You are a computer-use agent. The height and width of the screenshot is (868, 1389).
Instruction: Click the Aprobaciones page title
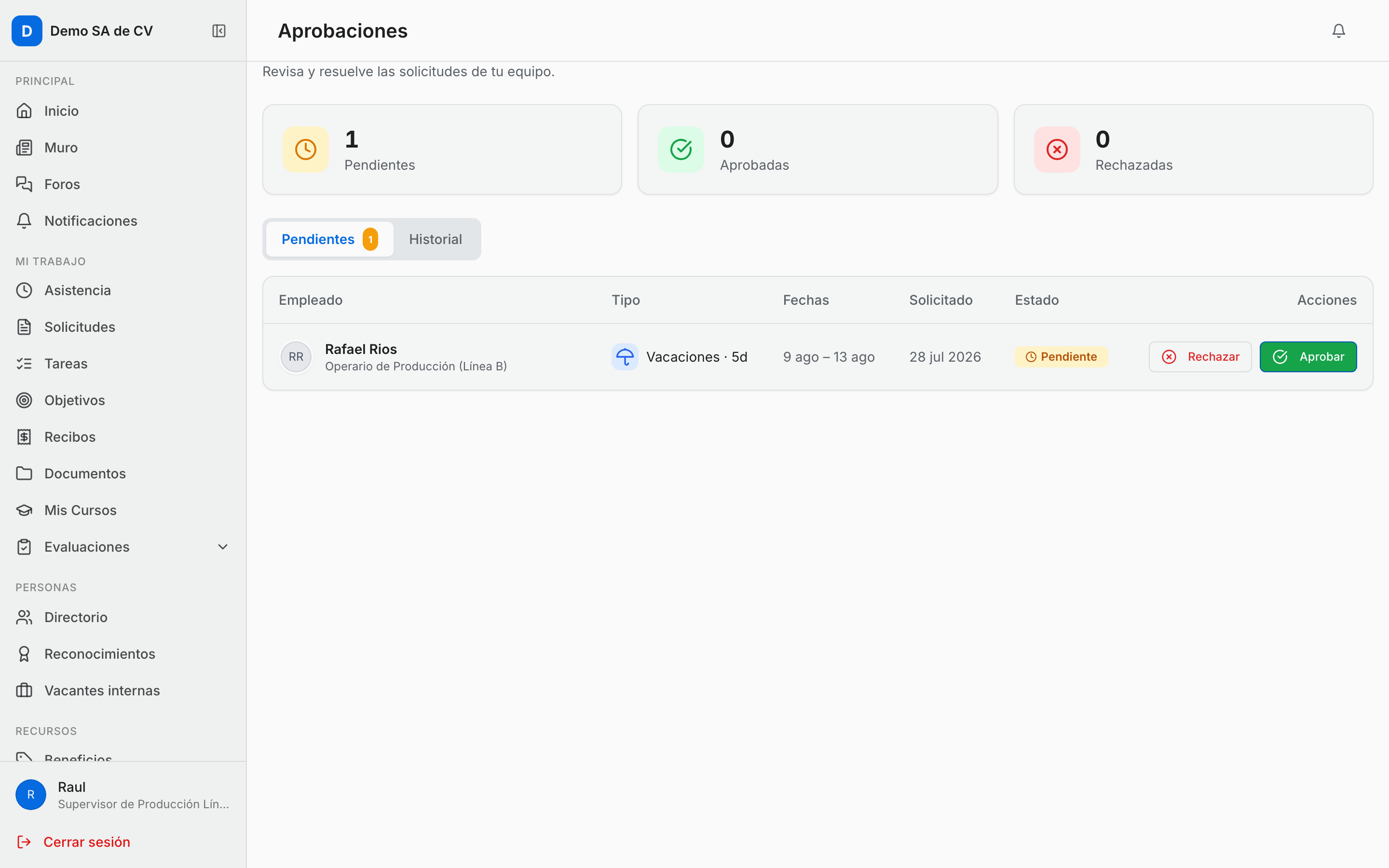click(342, 31)
